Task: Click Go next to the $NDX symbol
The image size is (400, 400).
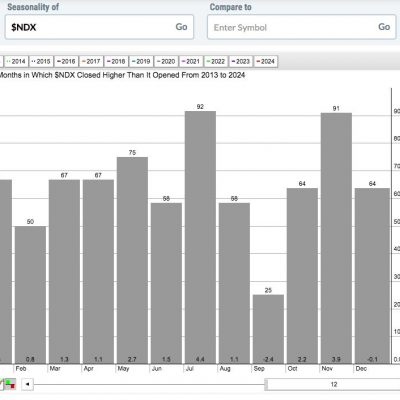Action: click(181, 27)
